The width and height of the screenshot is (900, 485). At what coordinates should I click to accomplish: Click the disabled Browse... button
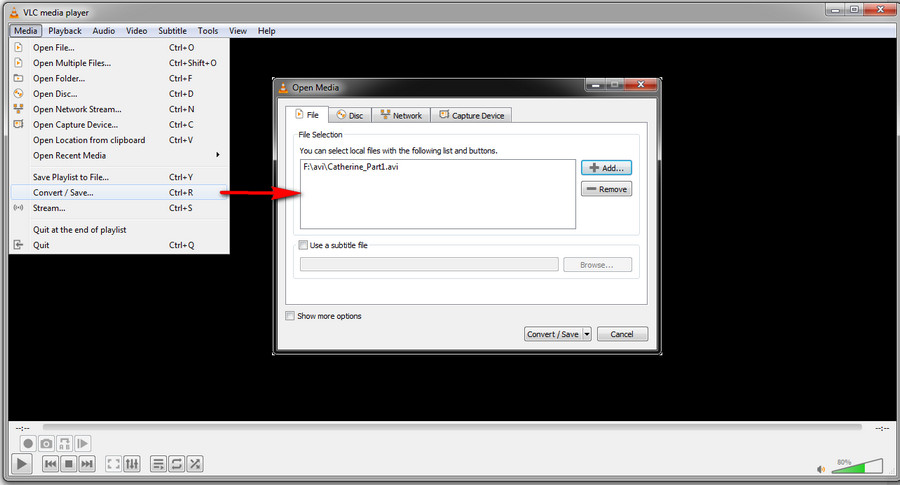point(598,265)
